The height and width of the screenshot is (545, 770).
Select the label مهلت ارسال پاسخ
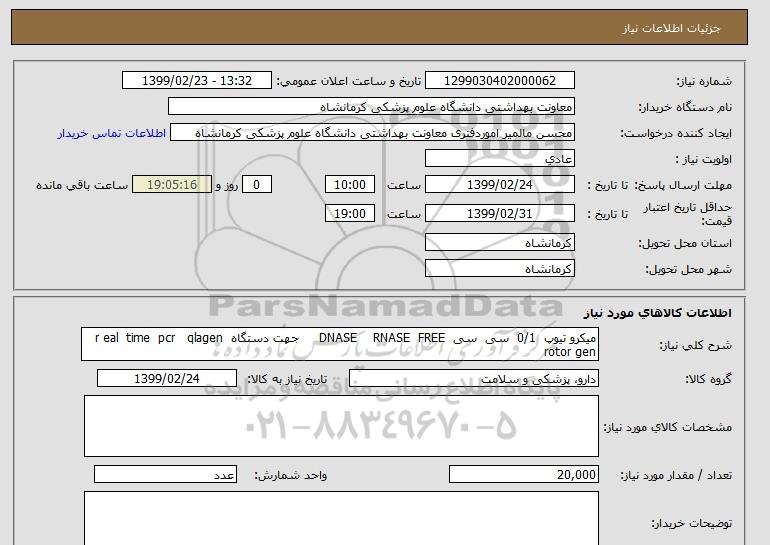684,185
